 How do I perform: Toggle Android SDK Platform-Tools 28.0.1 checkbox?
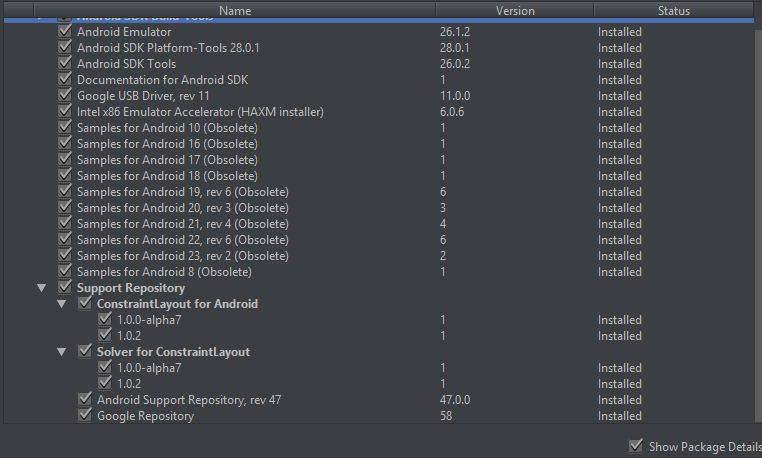65,48
